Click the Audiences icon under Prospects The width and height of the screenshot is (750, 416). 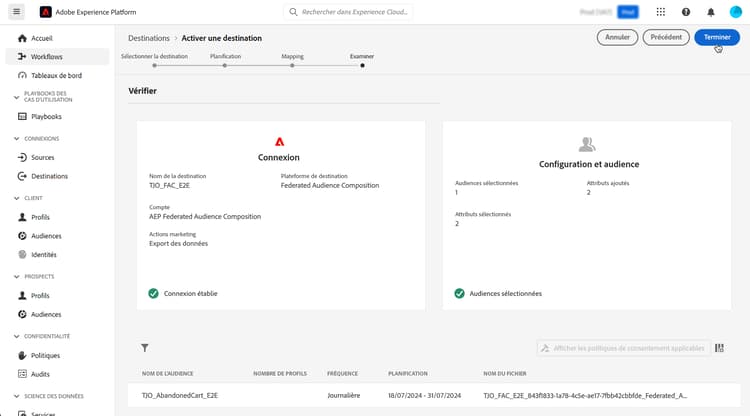click(22, 314)
